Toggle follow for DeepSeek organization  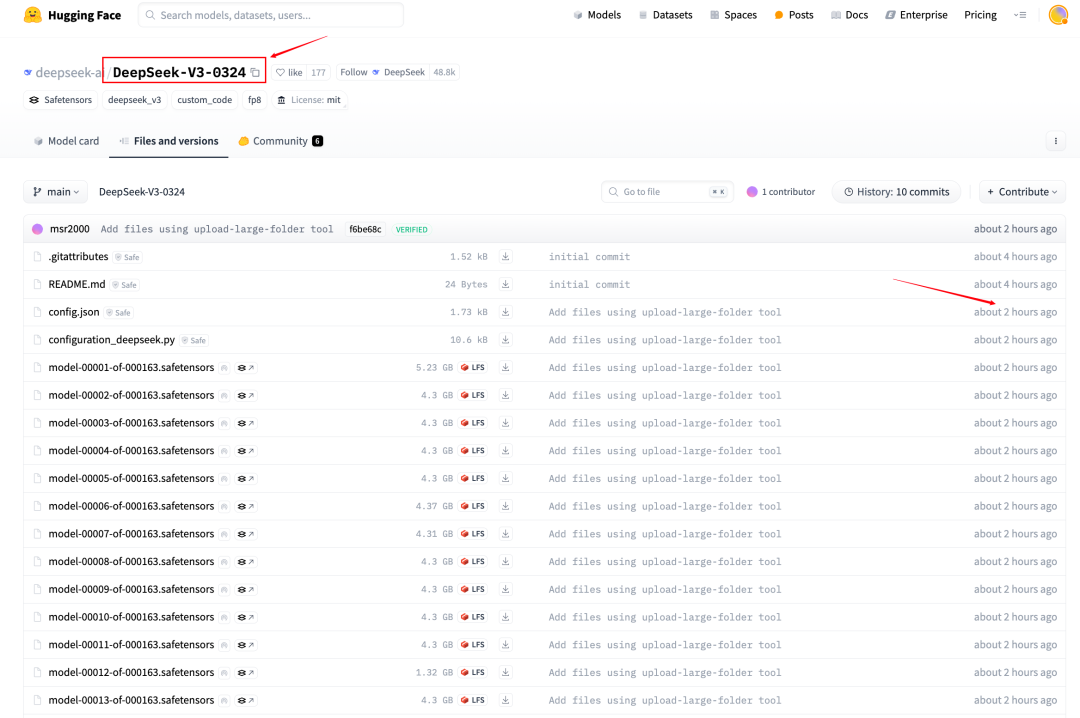pyautogui.click(x=353, y=71)
